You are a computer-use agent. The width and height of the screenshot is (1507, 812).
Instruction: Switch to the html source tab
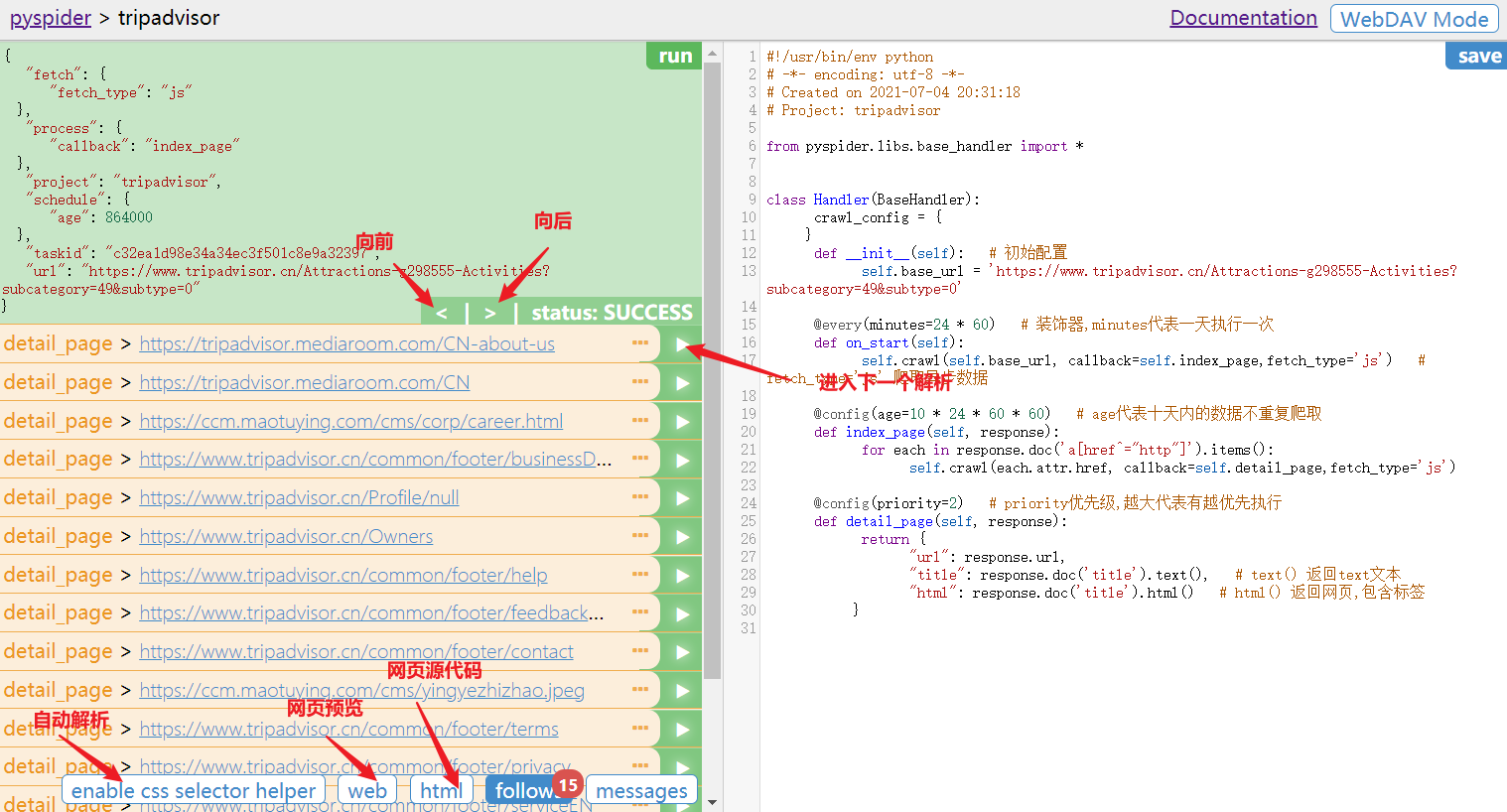pos(441,790)
